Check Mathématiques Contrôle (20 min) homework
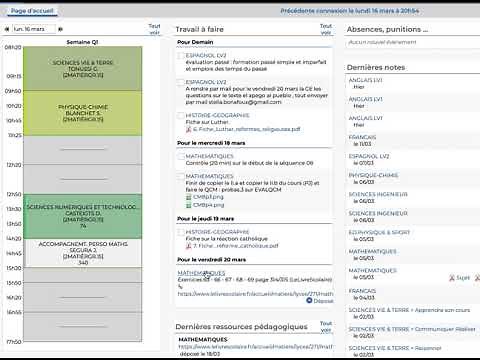Viewport: 480px width, 360px height. [x=180, y=156]
